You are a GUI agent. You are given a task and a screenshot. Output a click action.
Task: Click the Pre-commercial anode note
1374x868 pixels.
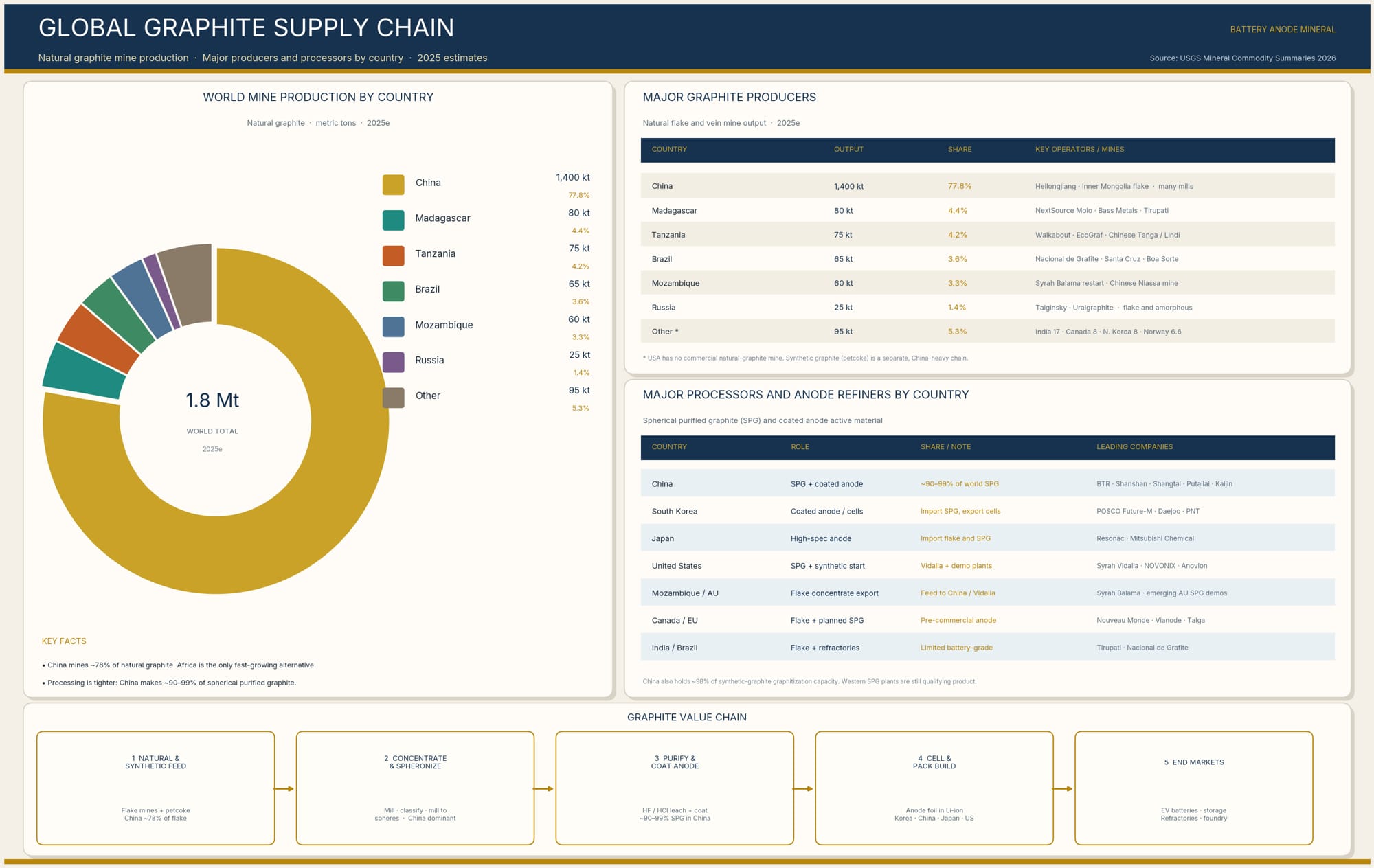point(958,621)
